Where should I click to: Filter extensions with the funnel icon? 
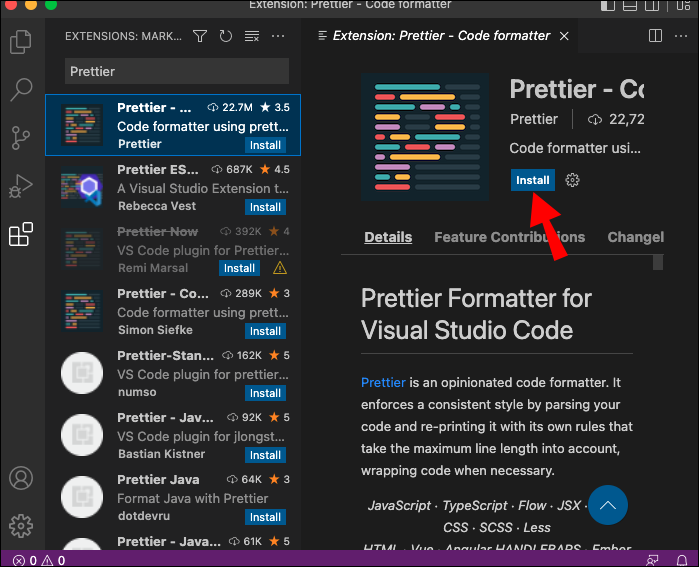[x=200, y=36]
